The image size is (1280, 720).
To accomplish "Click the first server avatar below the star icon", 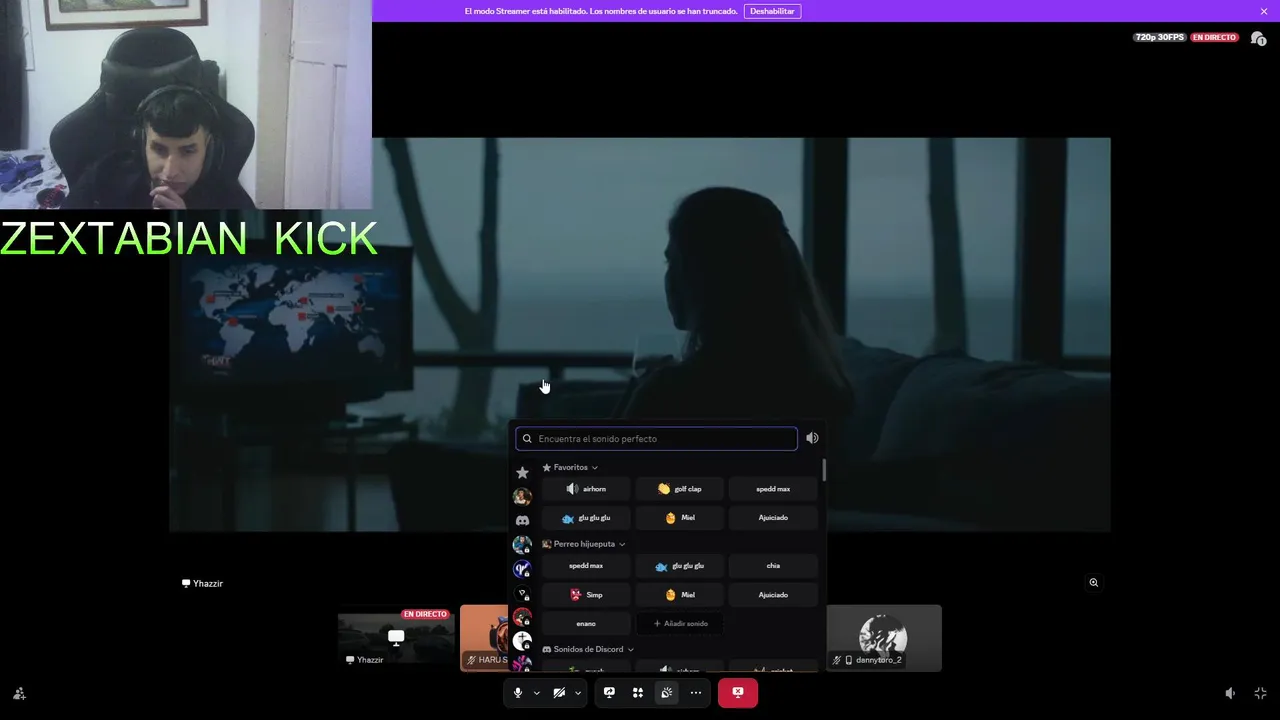I will tap(522, 496).
